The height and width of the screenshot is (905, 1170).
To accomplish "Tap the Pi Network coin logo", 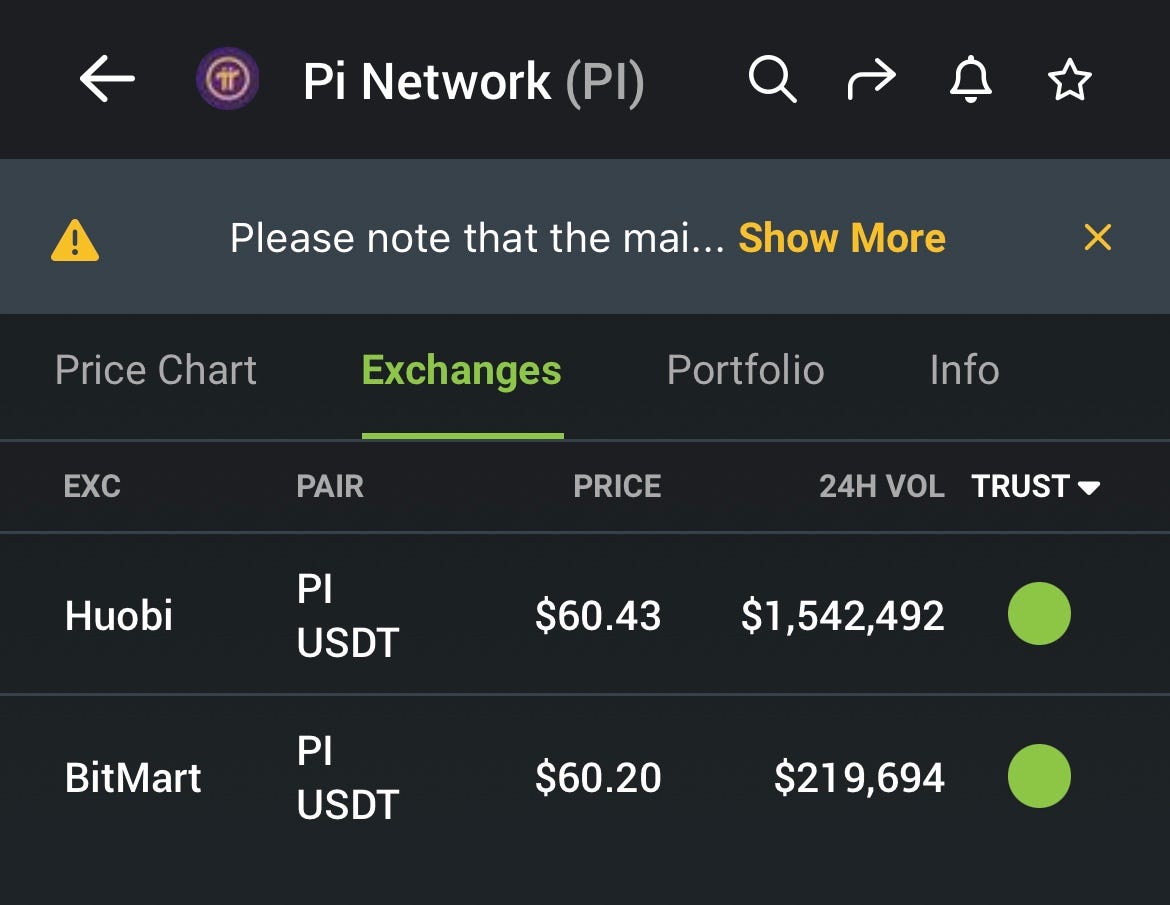I will [x=228, y=78].
